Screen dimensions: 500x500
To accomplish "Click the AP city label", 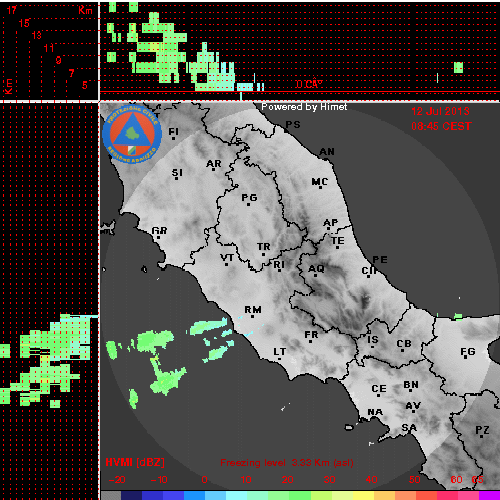I will coord(330,223).
